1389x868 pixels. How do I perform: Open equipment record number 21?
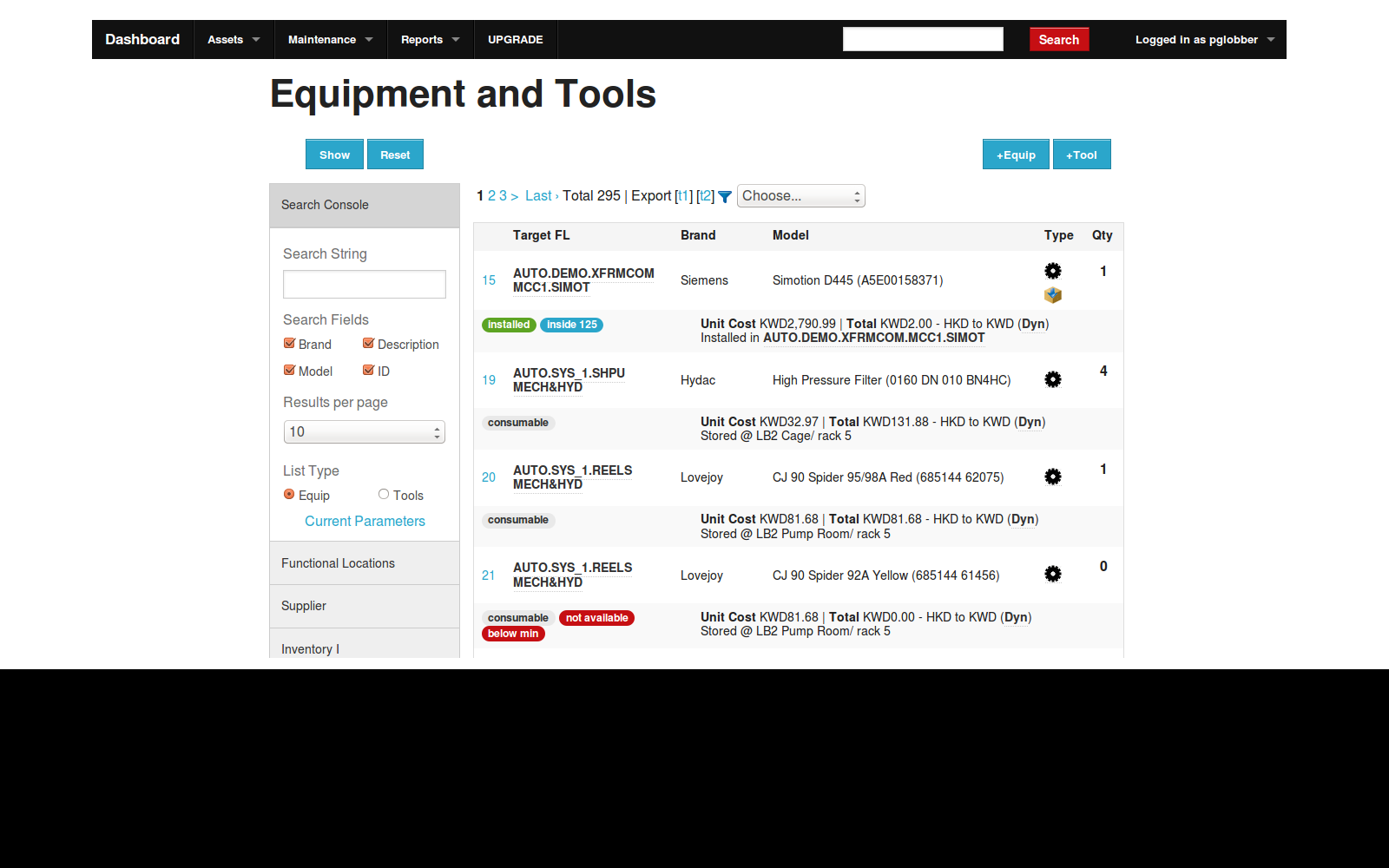tap(489, 575)
